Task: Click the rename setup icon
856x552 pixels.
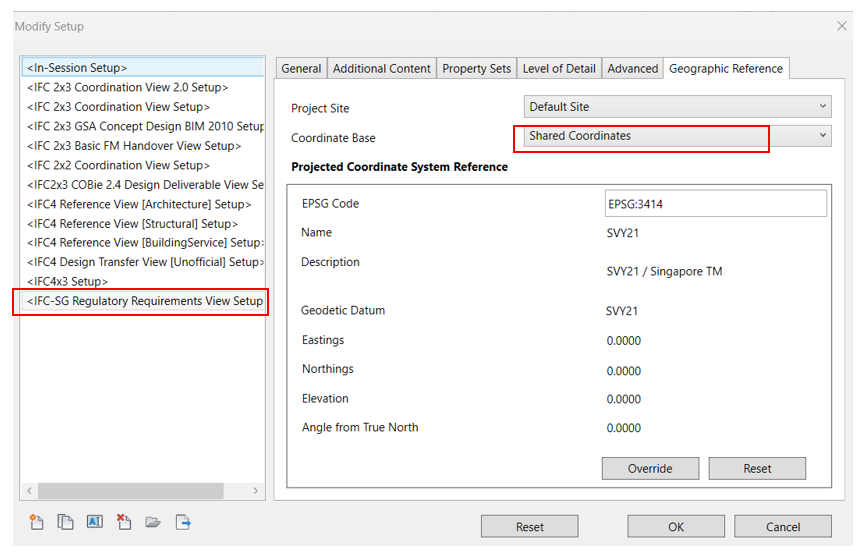Action: (95, 521)
